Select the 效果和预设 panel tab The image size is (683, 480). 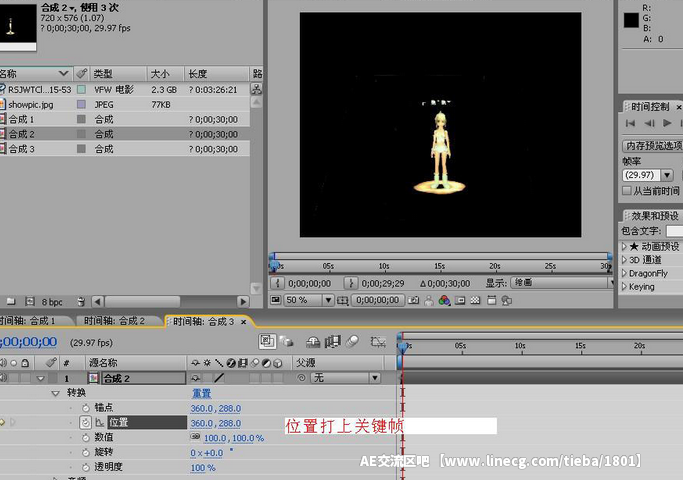[655, 216]
